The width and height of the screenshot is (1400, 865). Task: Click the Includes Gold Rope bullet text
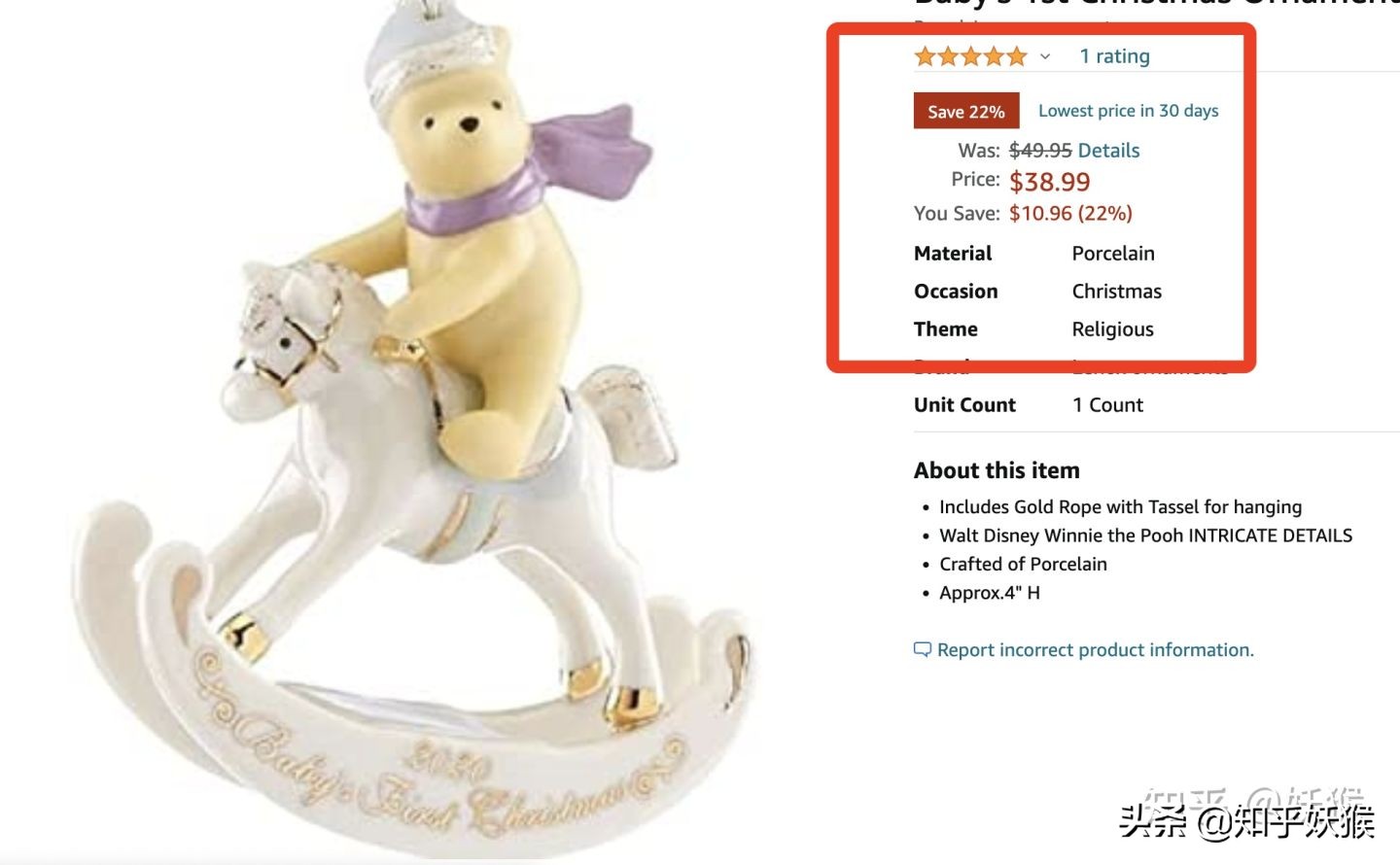[1120, 506]
